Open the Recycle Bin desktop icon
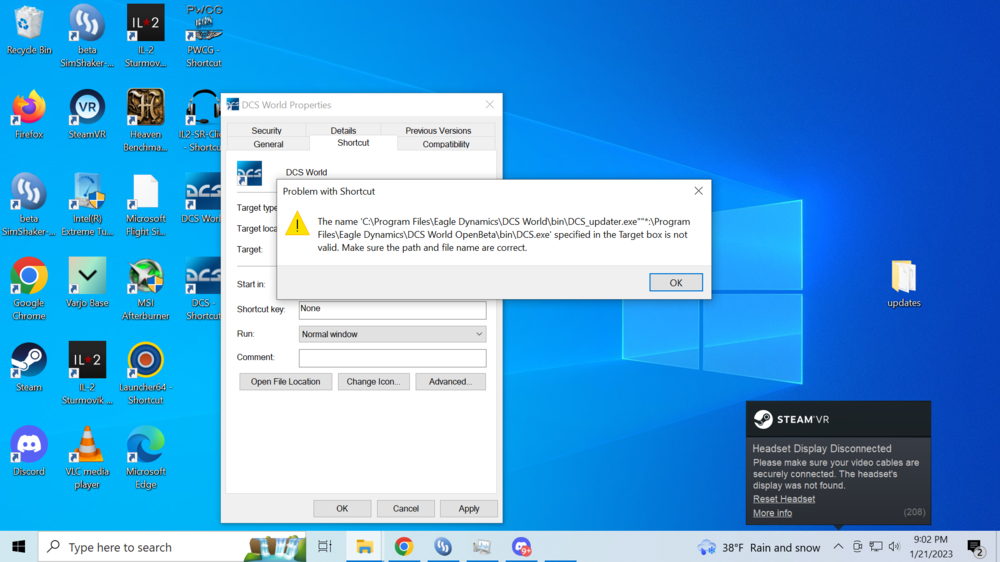1000x562 pixels. pyautogui.click(x=29, y=30)
